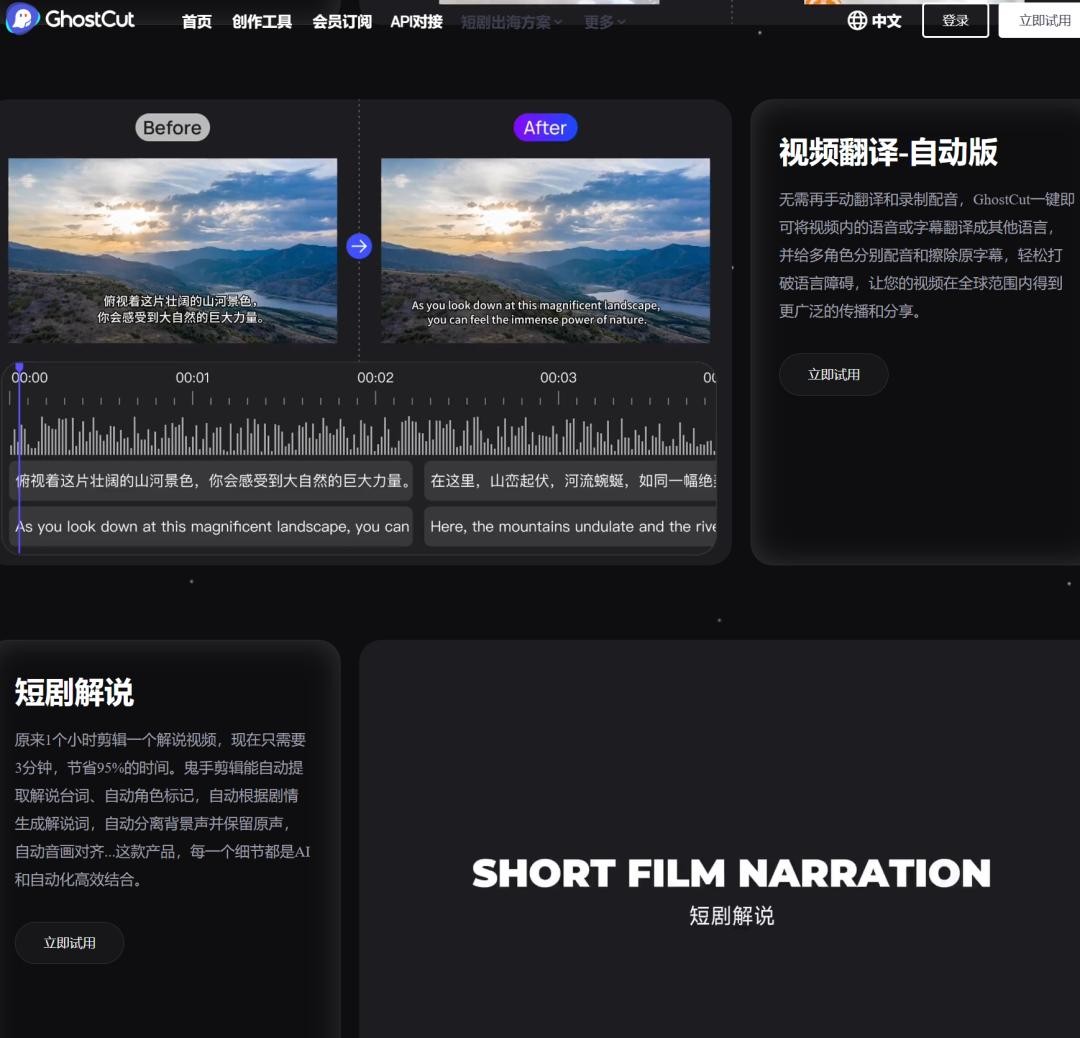Click the 登录 login button
1080x1038 pixels.
[955, 20]
